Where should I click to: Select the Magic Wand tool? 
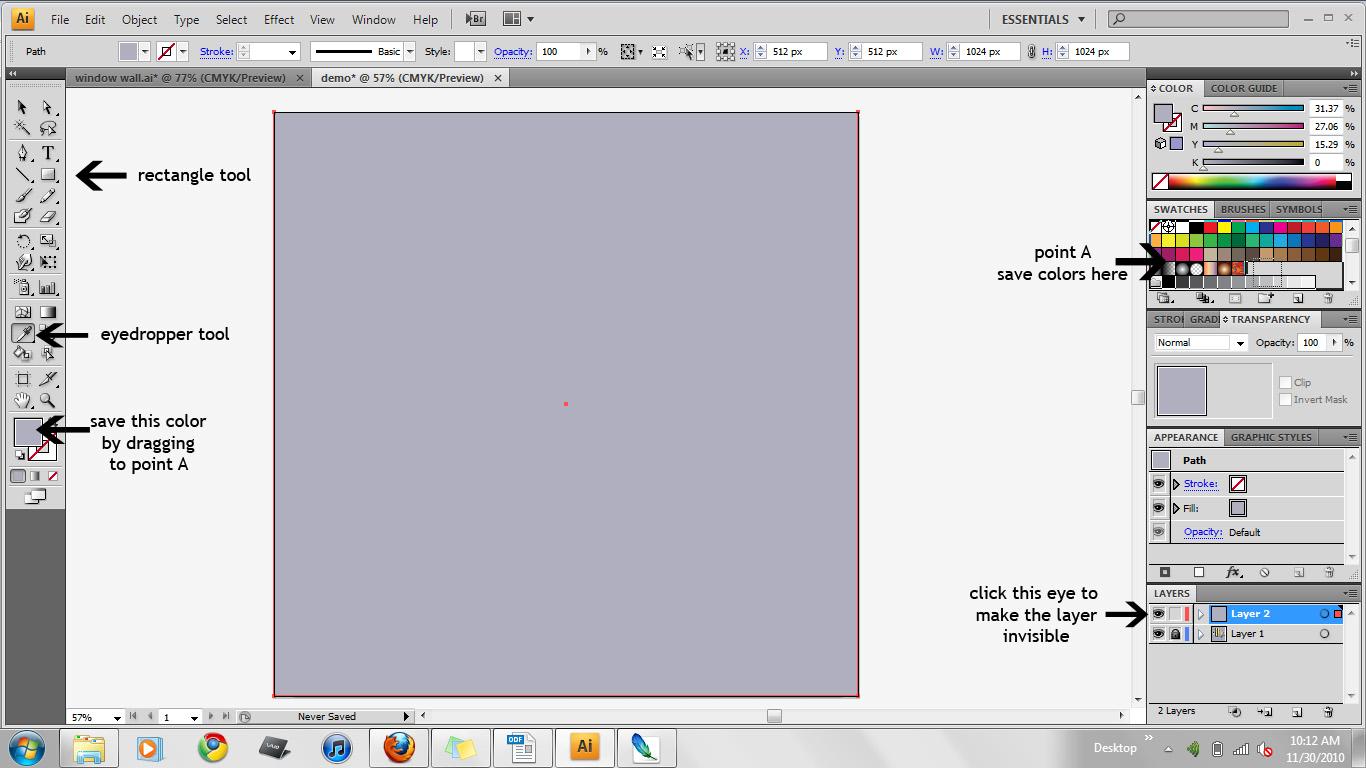point(23,128)
